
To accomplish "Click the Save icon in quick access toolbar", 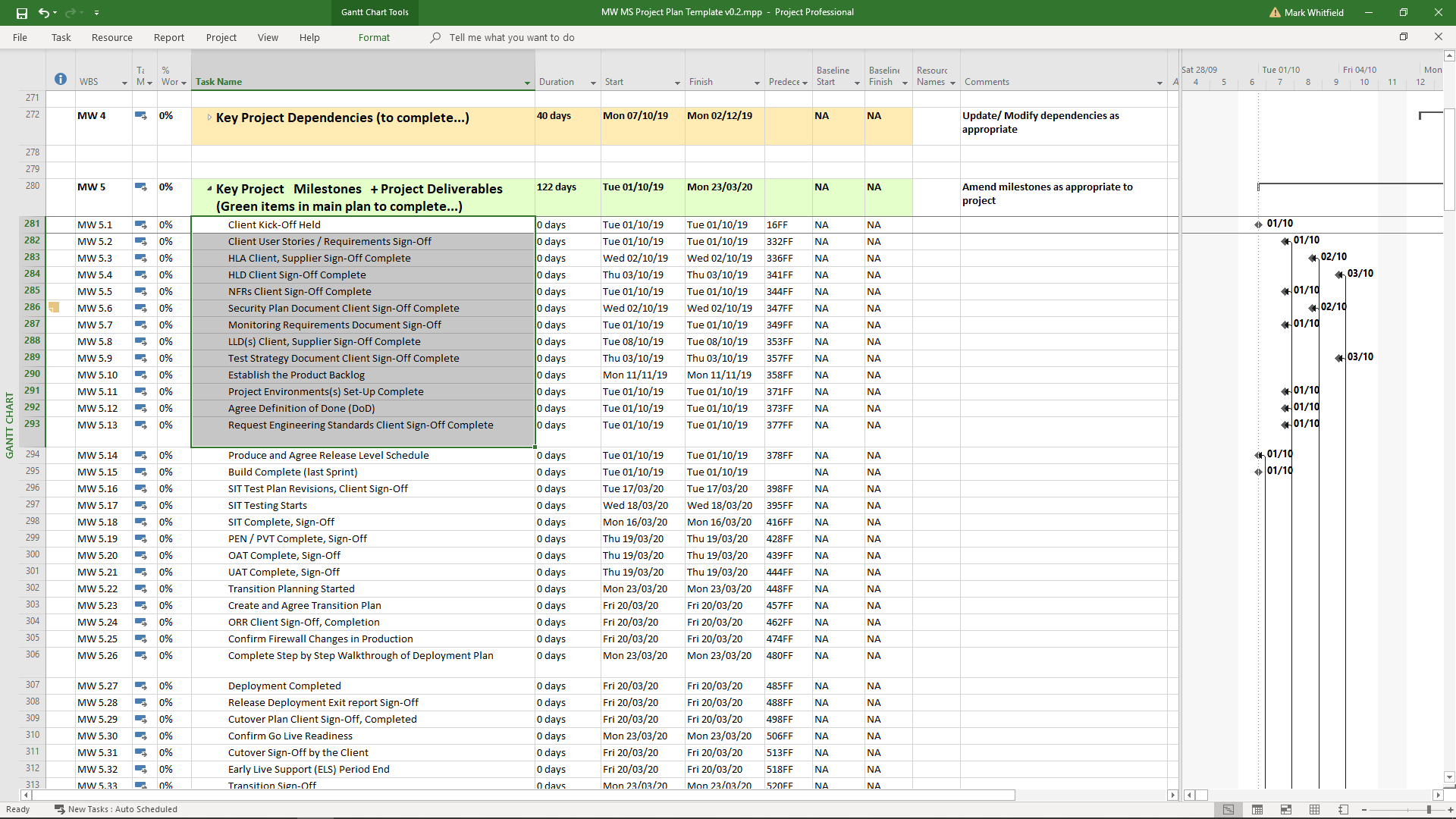I will [22, 13].
